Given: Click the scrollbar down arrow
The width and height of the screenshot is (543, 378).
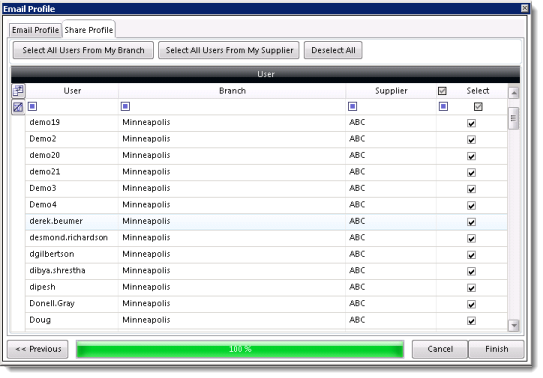Looking at the screenshot, I should 513,325.
